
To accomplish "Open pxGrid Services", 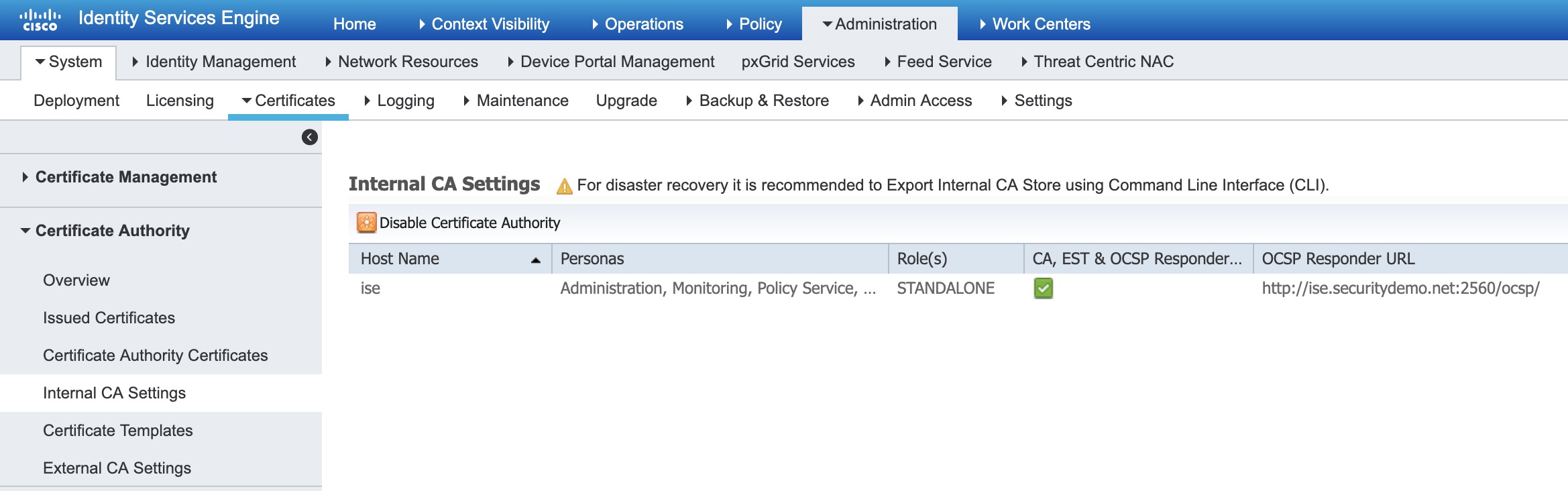I will pos(798,62).
